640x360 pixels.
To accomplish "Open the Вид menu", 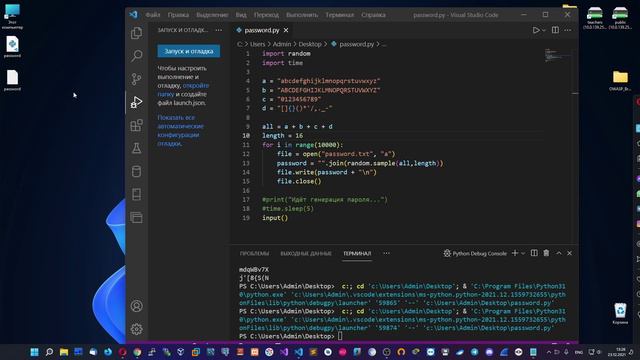I will point(241,15).
